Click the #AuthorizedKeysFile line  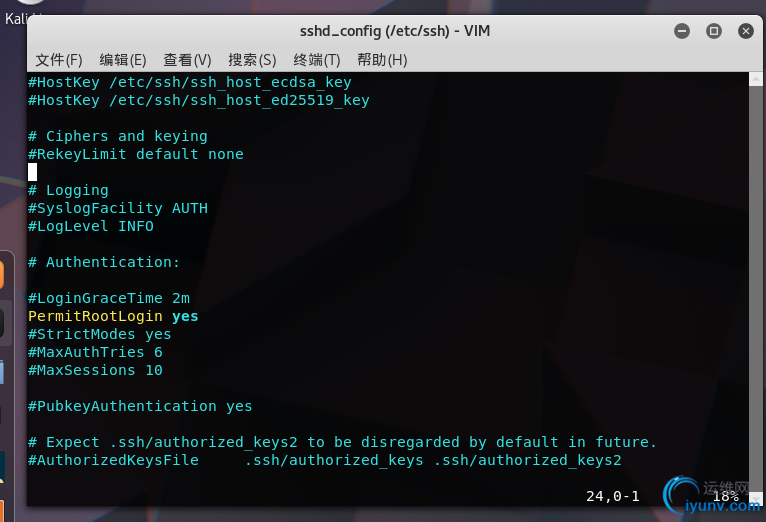click(x=324, y=460)
